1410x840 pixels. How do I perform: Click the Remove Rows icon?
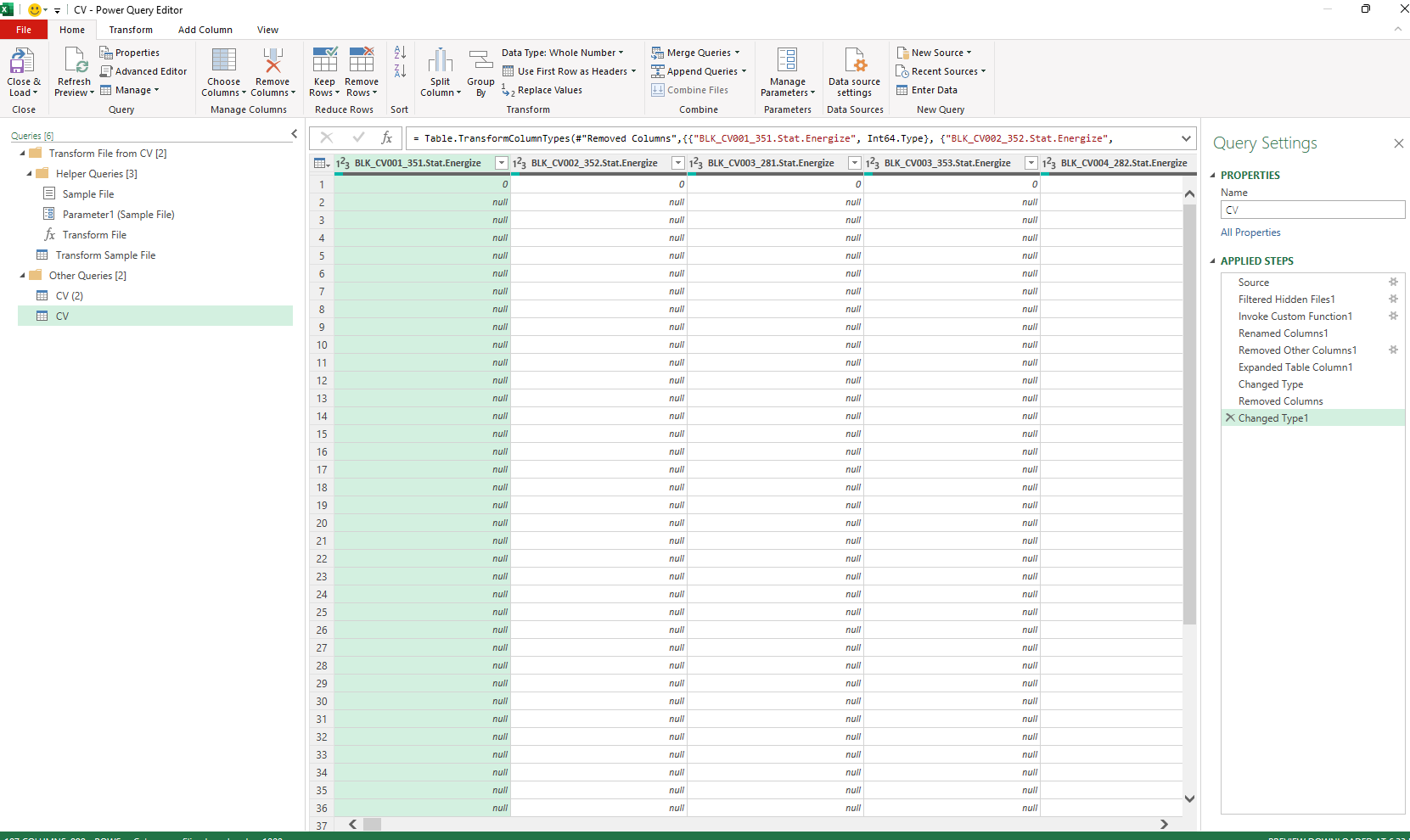coord(362,59)
